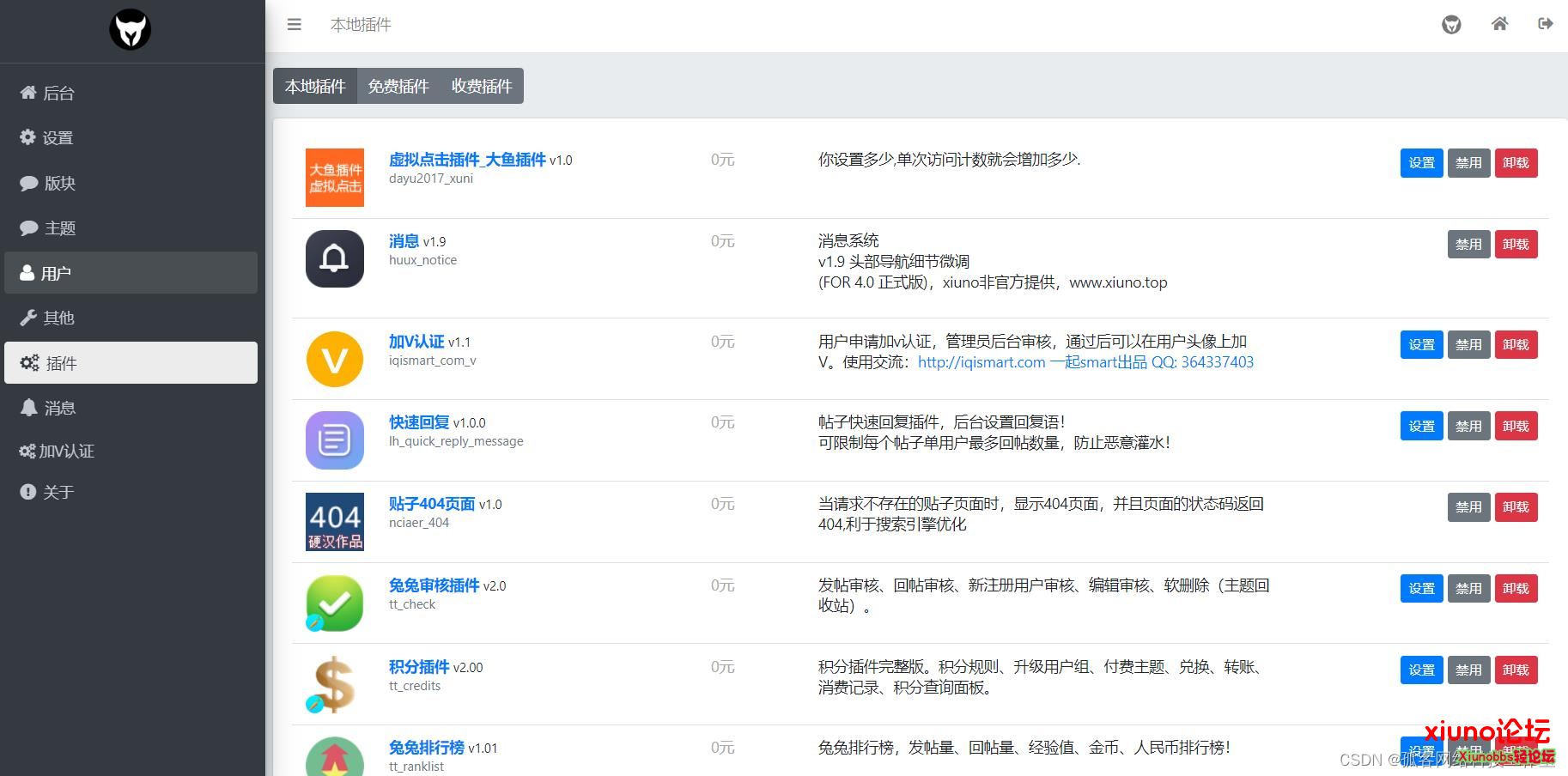This screenshot has height=776, width=1568.
Task: Click the orange V icon for 加V认证
Action: pos(335,359)
